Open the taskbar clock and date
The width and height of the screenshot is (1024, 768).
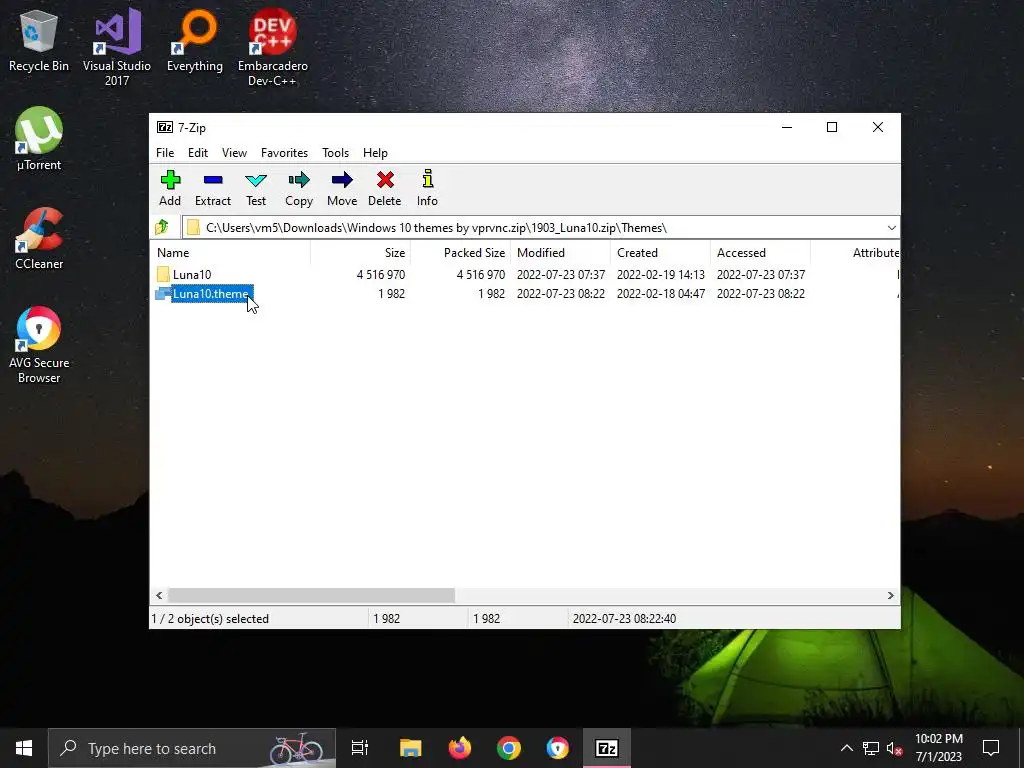coord(938,748)
